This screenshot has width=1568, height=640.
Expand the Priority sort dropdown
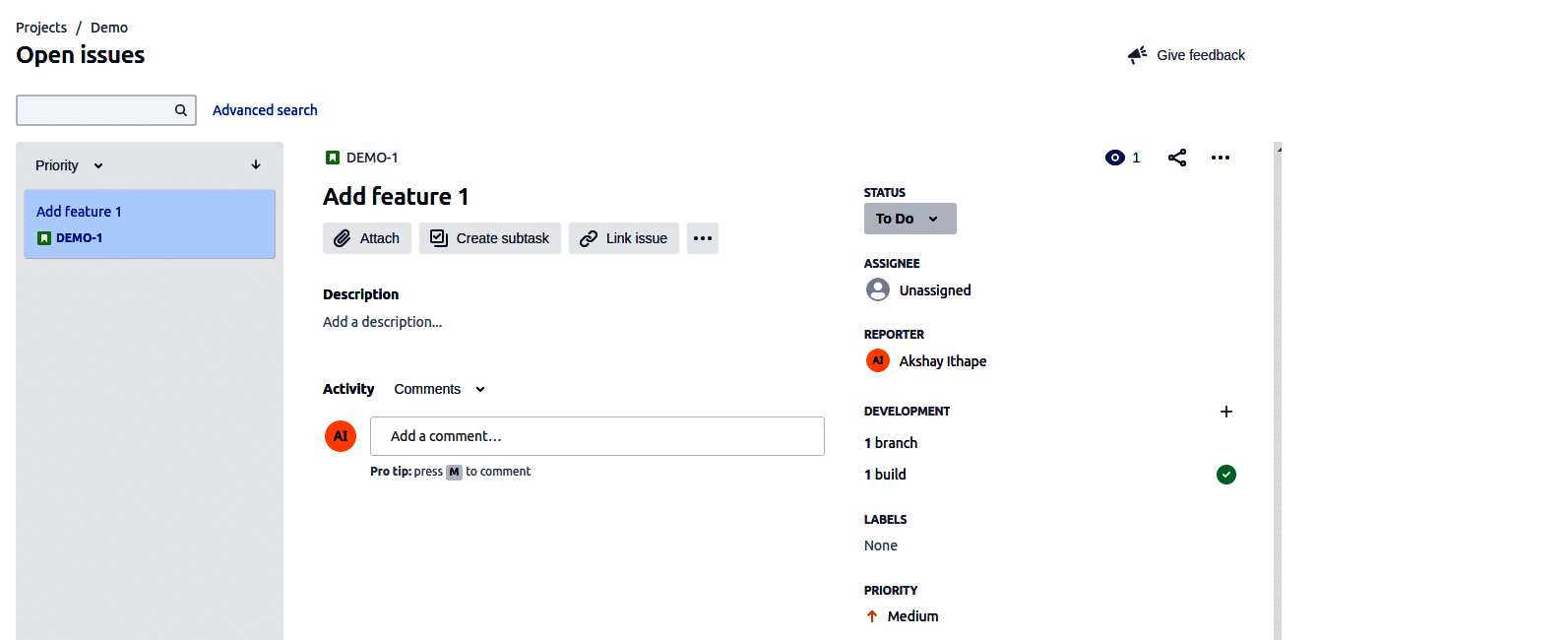[x=70, y=165]
